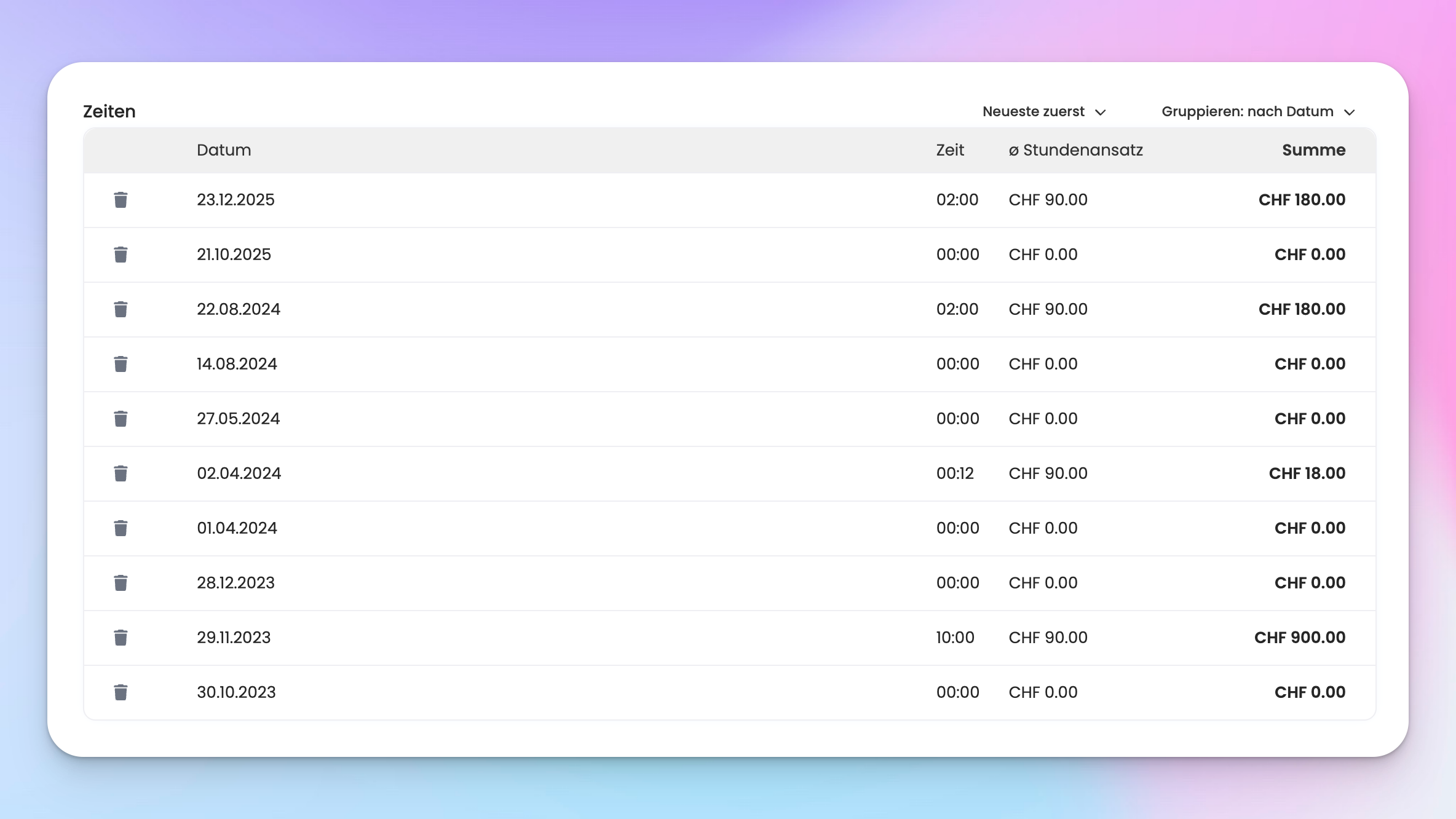
Task: Click the Datum column header
Action: click(224, 150)
